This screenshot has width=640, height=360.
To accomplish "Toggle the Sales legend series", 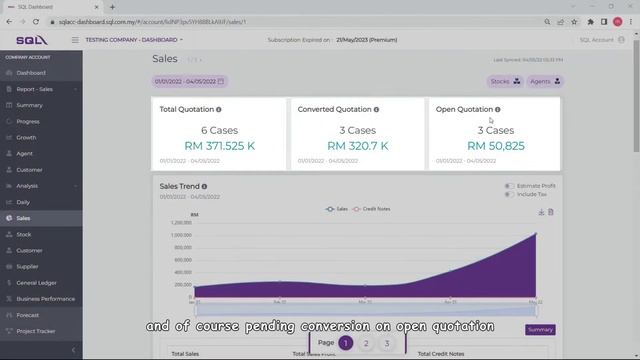I will [x=336, y=209].
